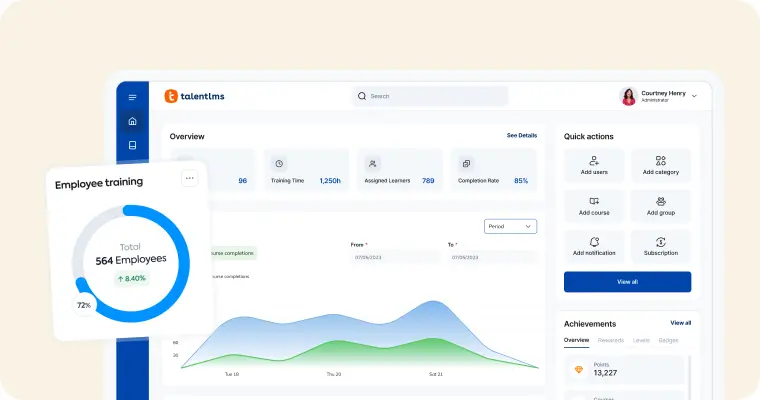Click the Add users icon
The height and width of the screenshot is (400, 760).
(594, 161)
